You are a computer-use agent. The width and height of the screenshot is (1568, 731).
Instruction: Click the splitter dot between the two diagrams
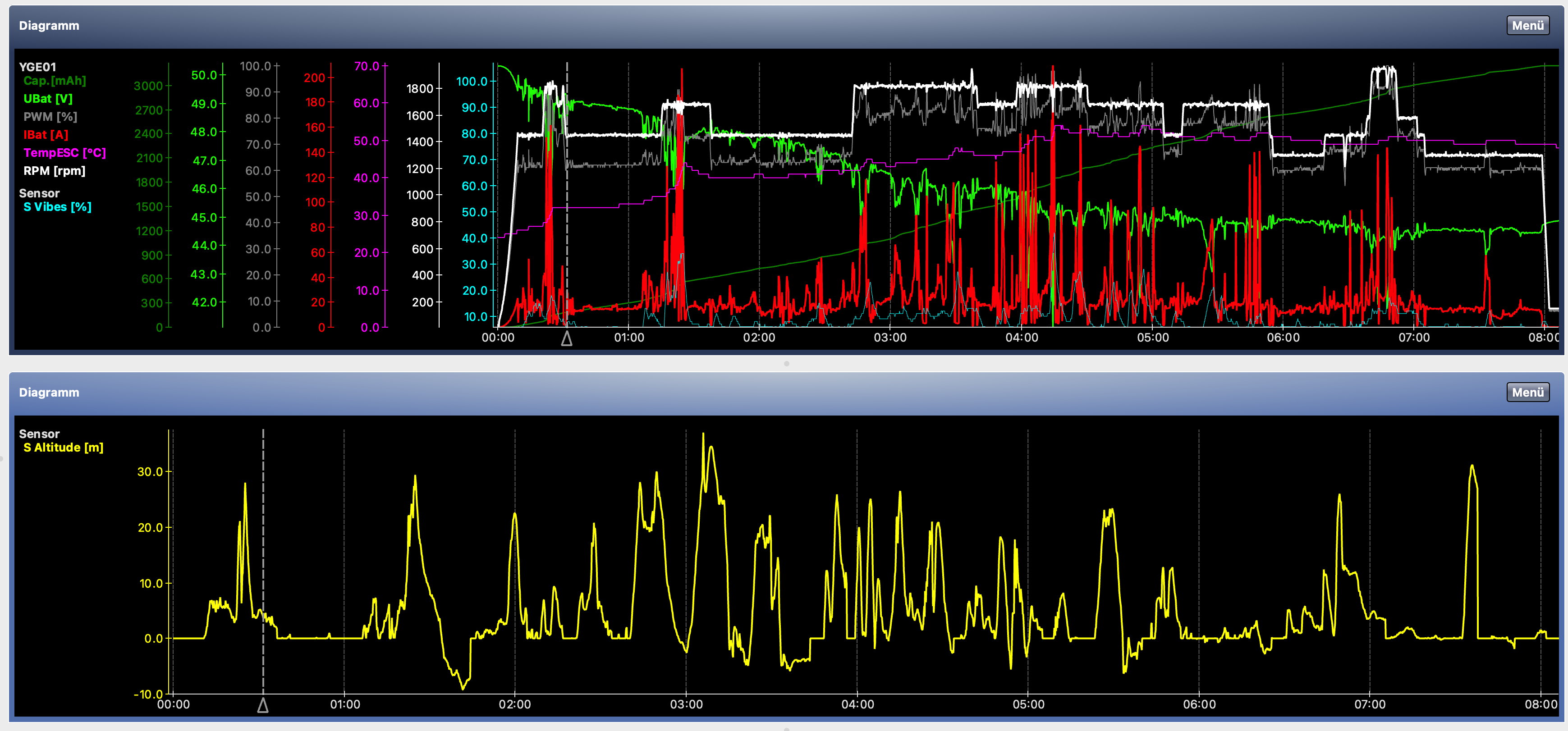(x=786, y=364)
